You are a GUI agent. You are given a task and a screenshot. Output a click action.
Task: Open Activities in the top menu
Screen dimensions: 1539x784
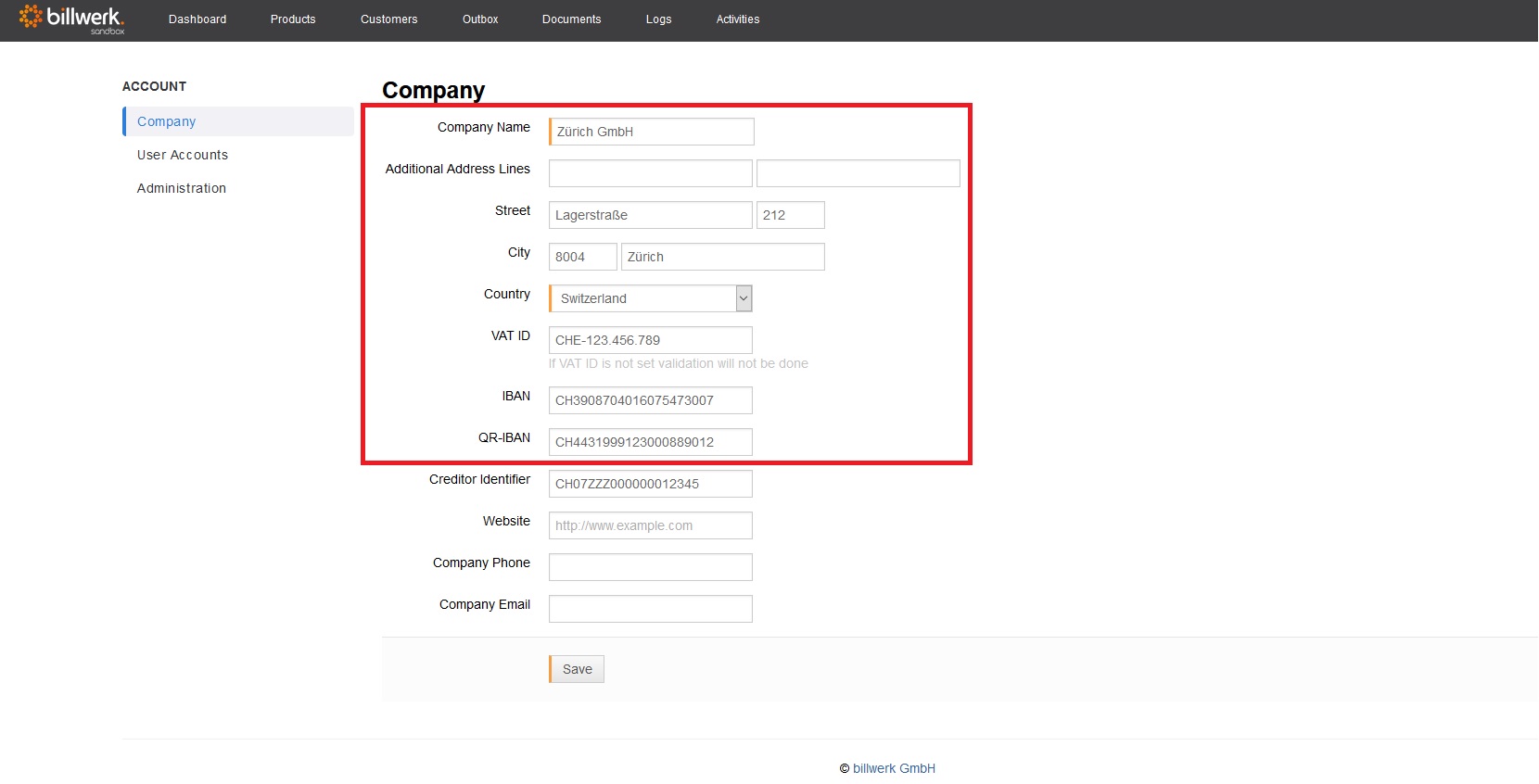(738, 19)
